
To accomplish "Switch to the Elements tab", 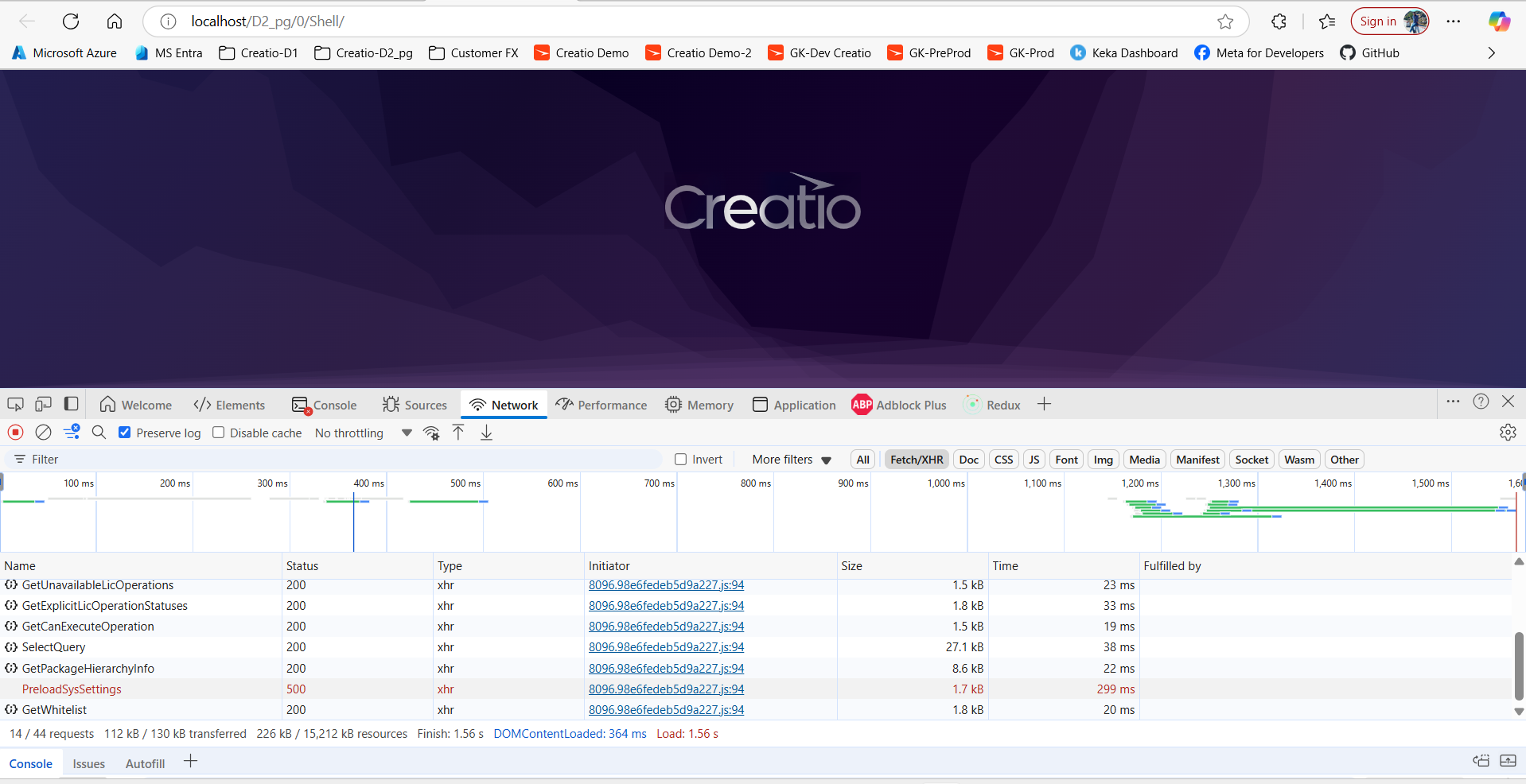I will [x=229, y=405].
